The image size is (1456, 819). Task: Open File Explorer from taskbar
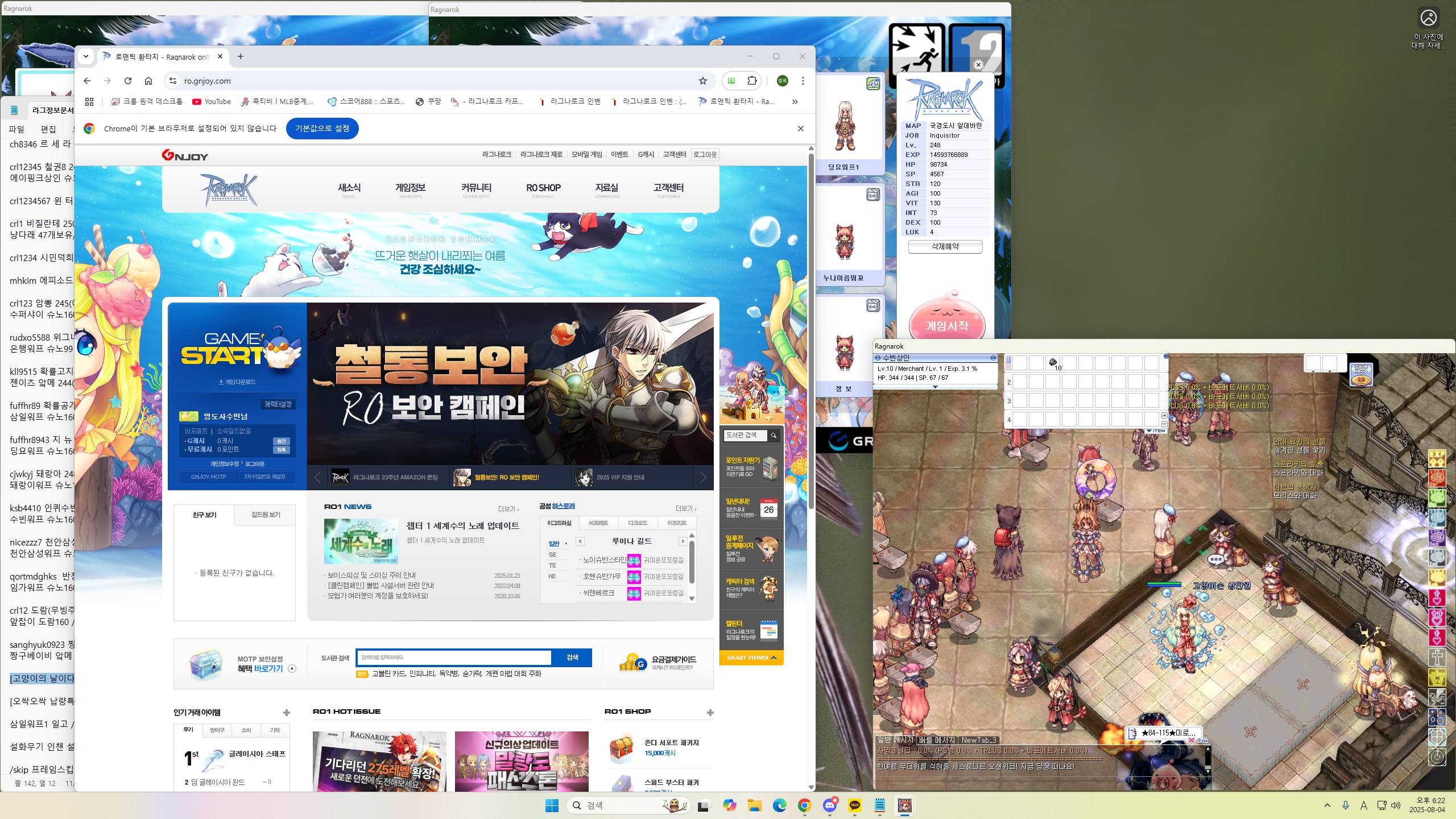[x=754, y=805]
